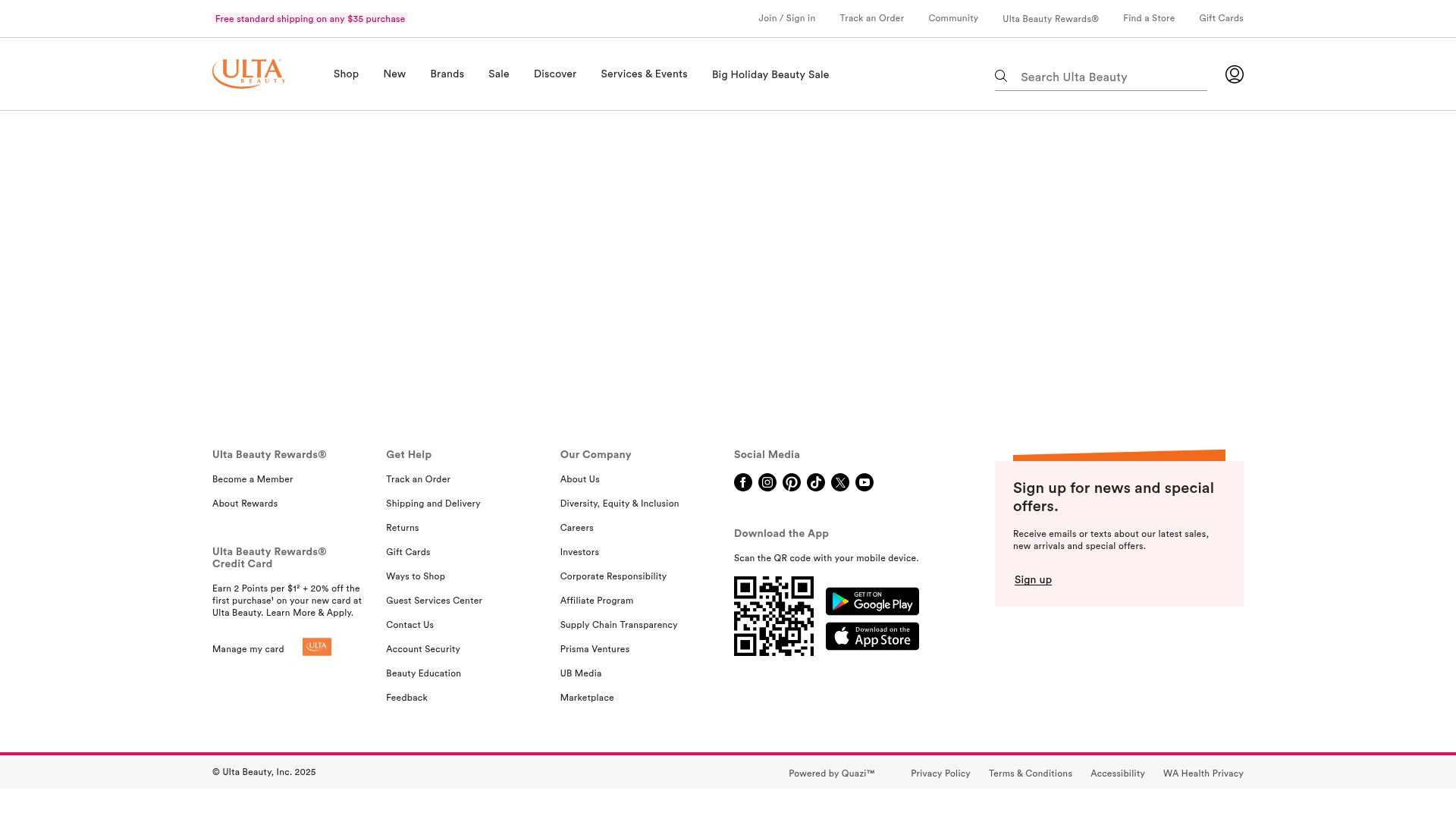This screenshot has width=1456, height=819.
Task: Open the Brands menu
Action: [x=447, y=74]
